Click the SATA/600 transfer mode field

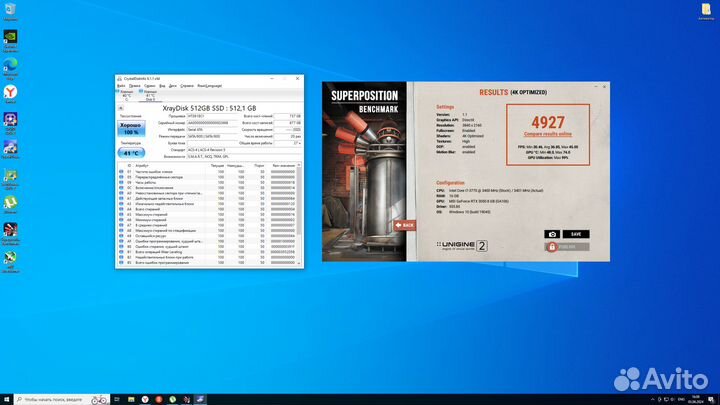pyautogui.click(x=213, y=136)
